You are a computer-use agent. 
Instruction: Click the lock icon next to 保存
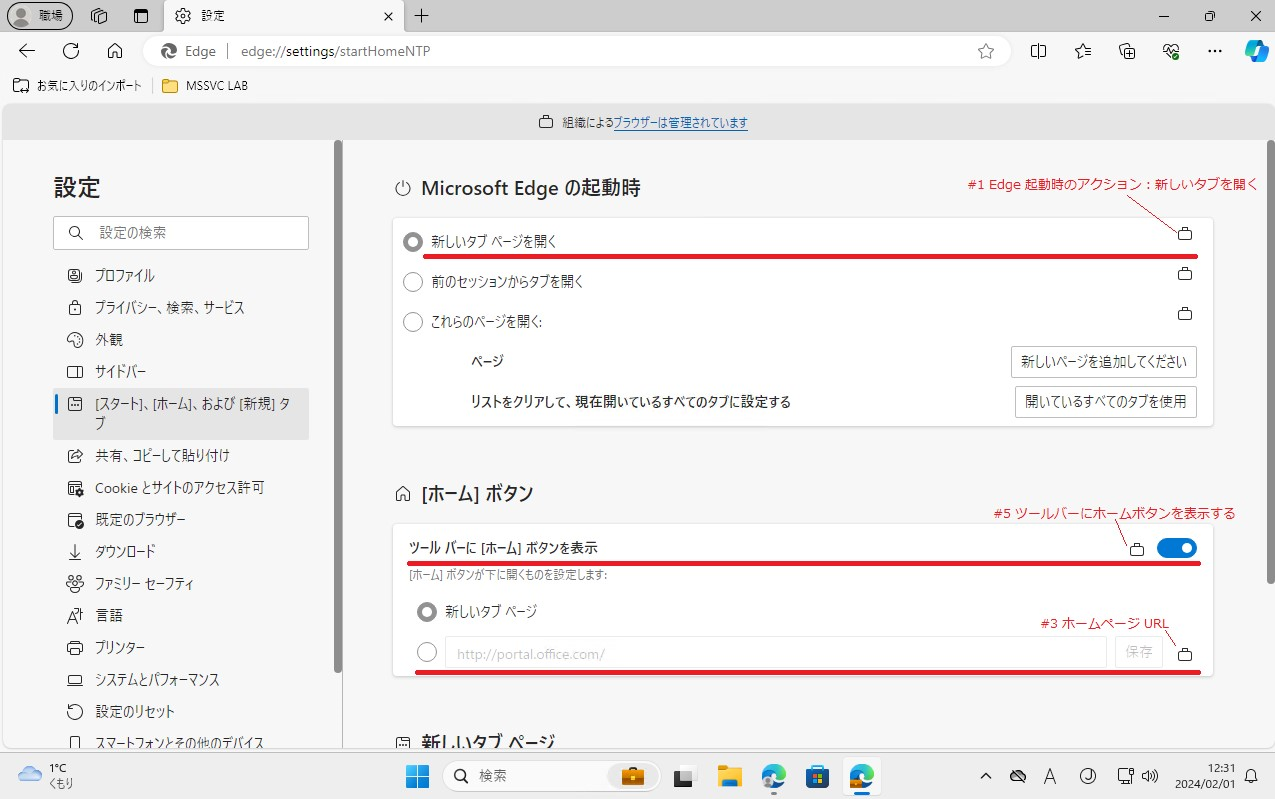(1185, 655)
